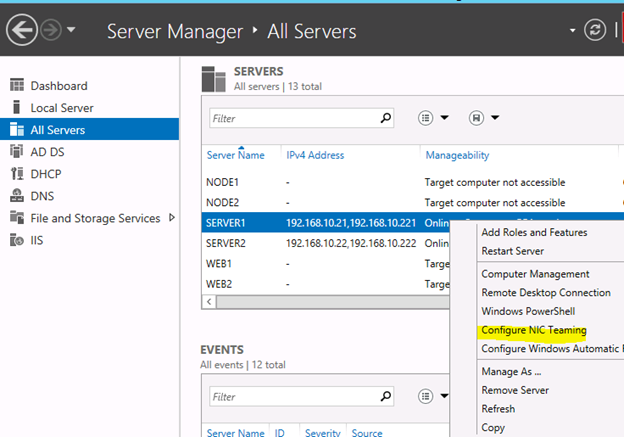Open Computer Management from context menu
The image size is (624, 437).
[x=535, y=274]
